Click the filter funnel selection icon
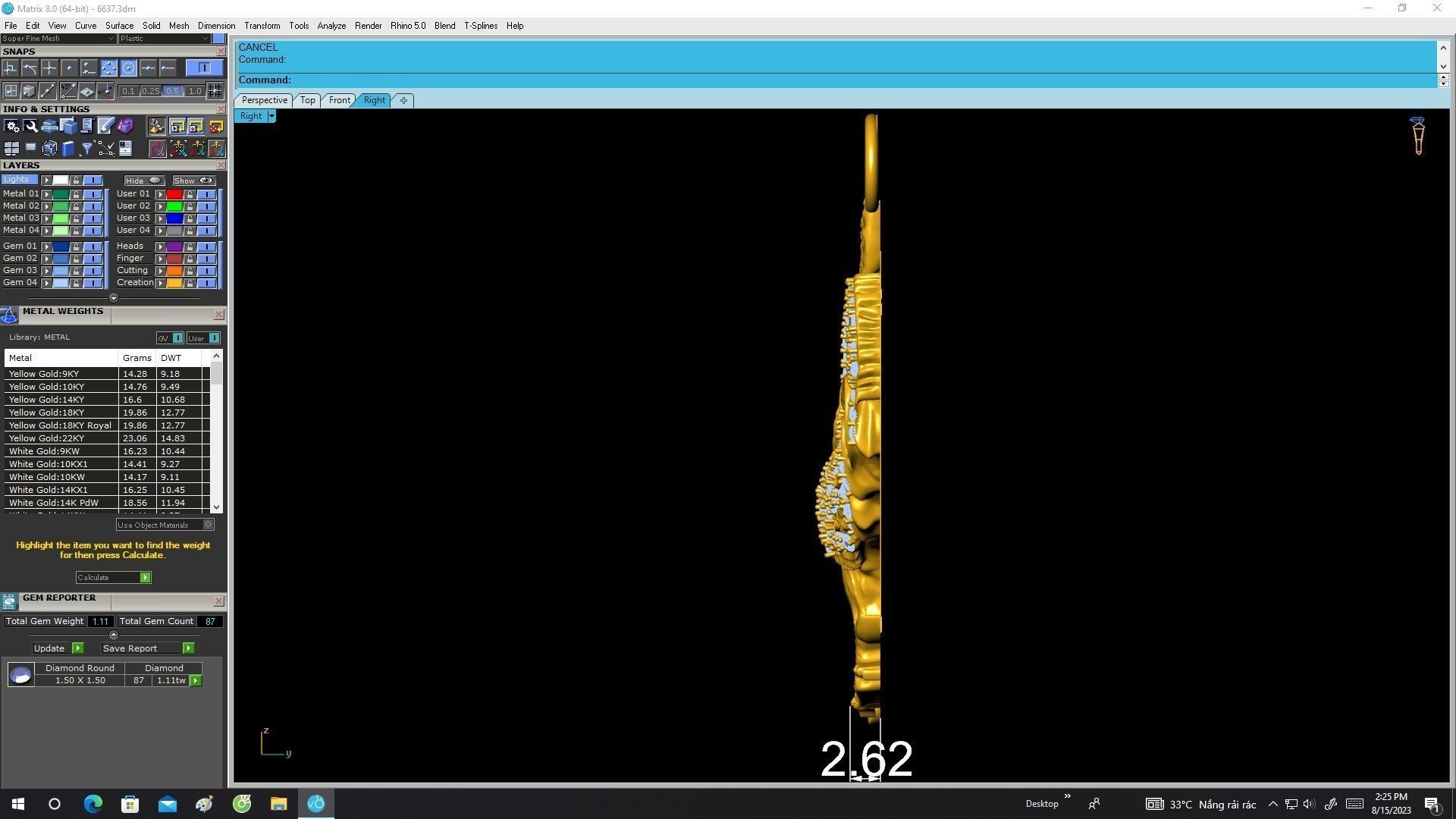Screen dimensions: 1456x819 (x=86, y=149)
